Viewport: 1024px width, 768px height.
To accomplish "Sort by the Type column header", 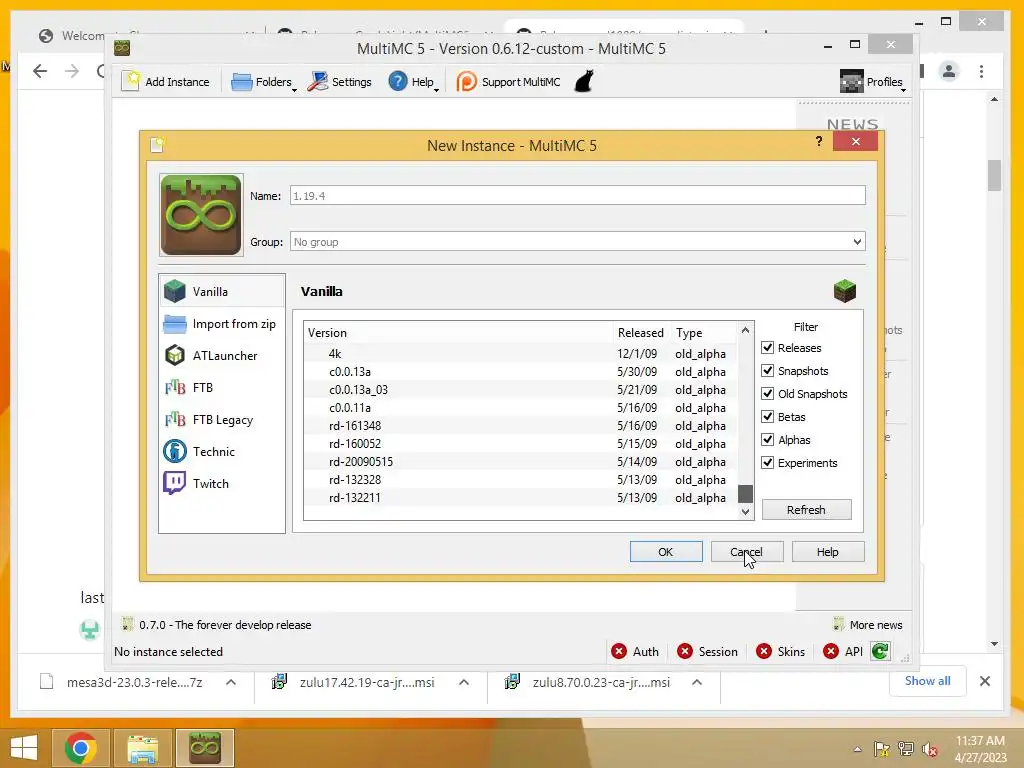I will [704, 332].
